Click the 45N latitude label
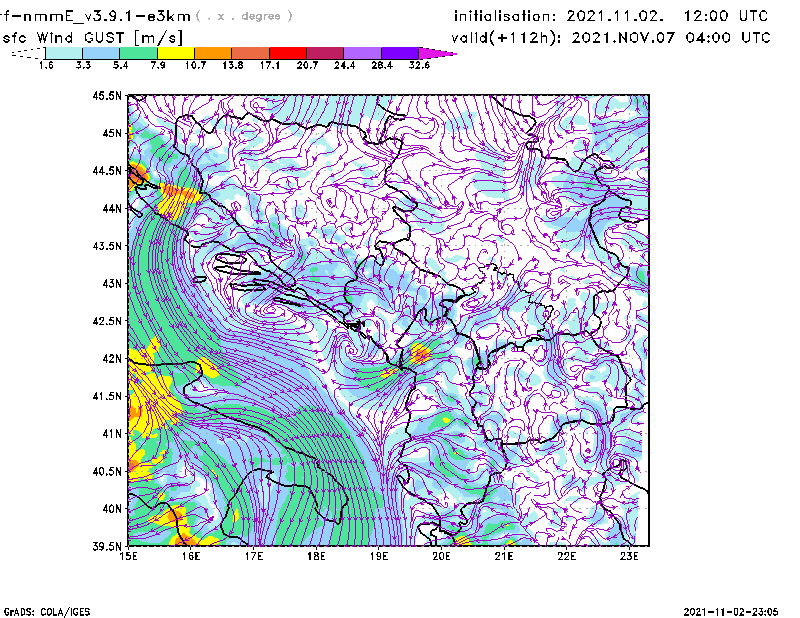 pos(112,133)
